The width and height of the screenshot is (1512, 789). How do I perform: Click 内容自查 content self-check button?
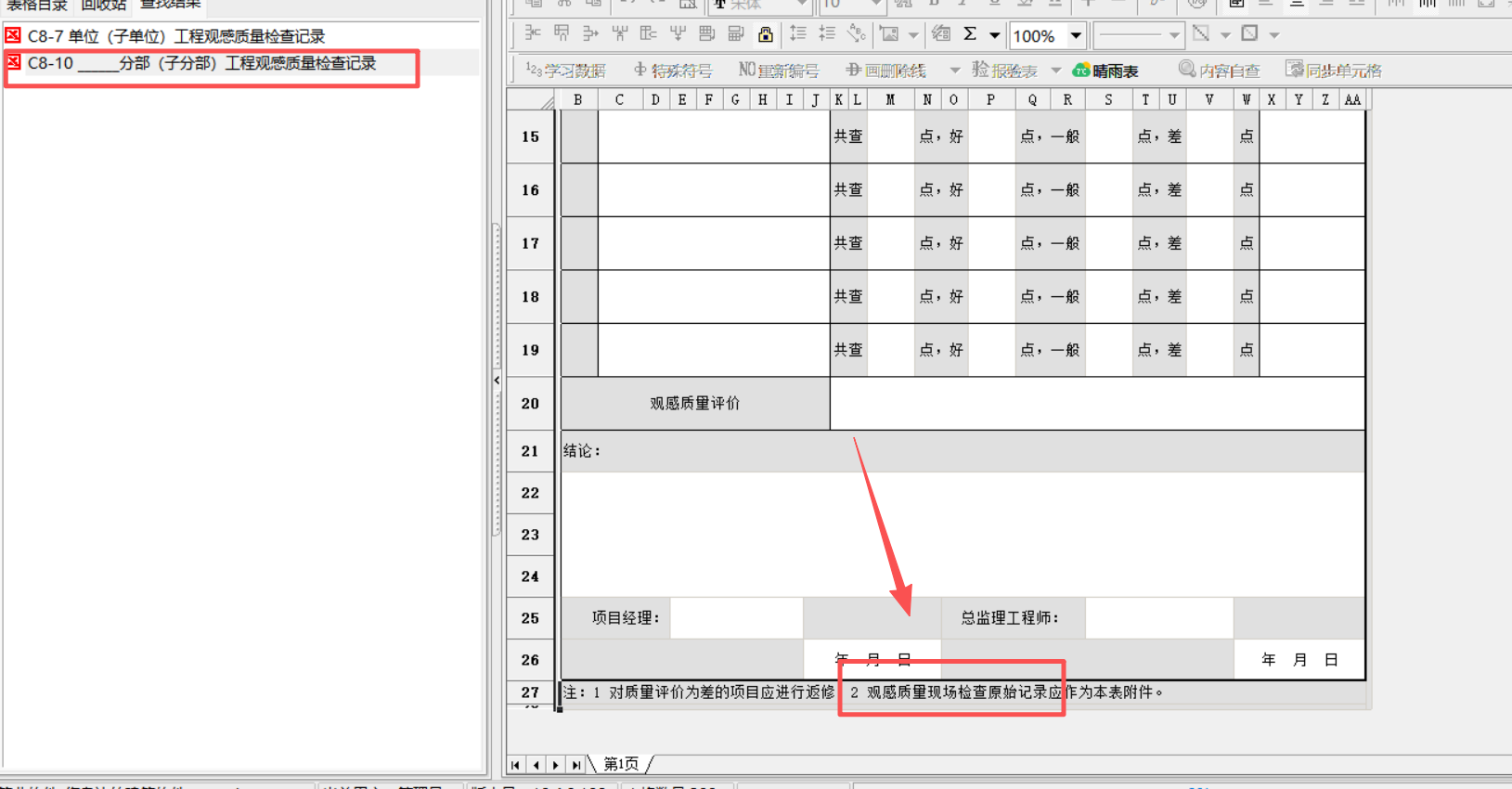tap(1220, 71)
